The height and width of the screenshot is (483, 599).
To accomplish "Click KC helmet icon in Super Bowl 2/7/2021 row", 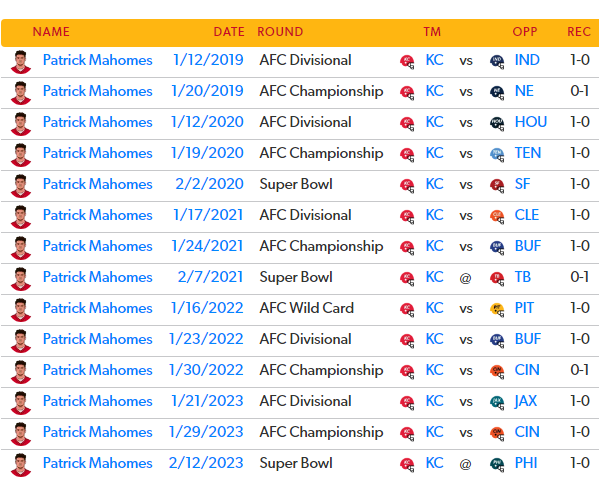I will tap(407, 279).
